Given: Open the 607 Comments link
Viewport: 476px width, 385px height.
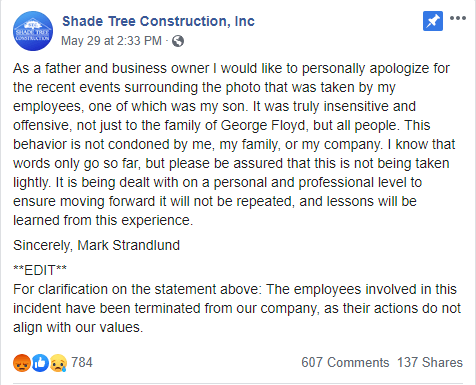Looking at the screenshot, I should (x=345, y=362).
